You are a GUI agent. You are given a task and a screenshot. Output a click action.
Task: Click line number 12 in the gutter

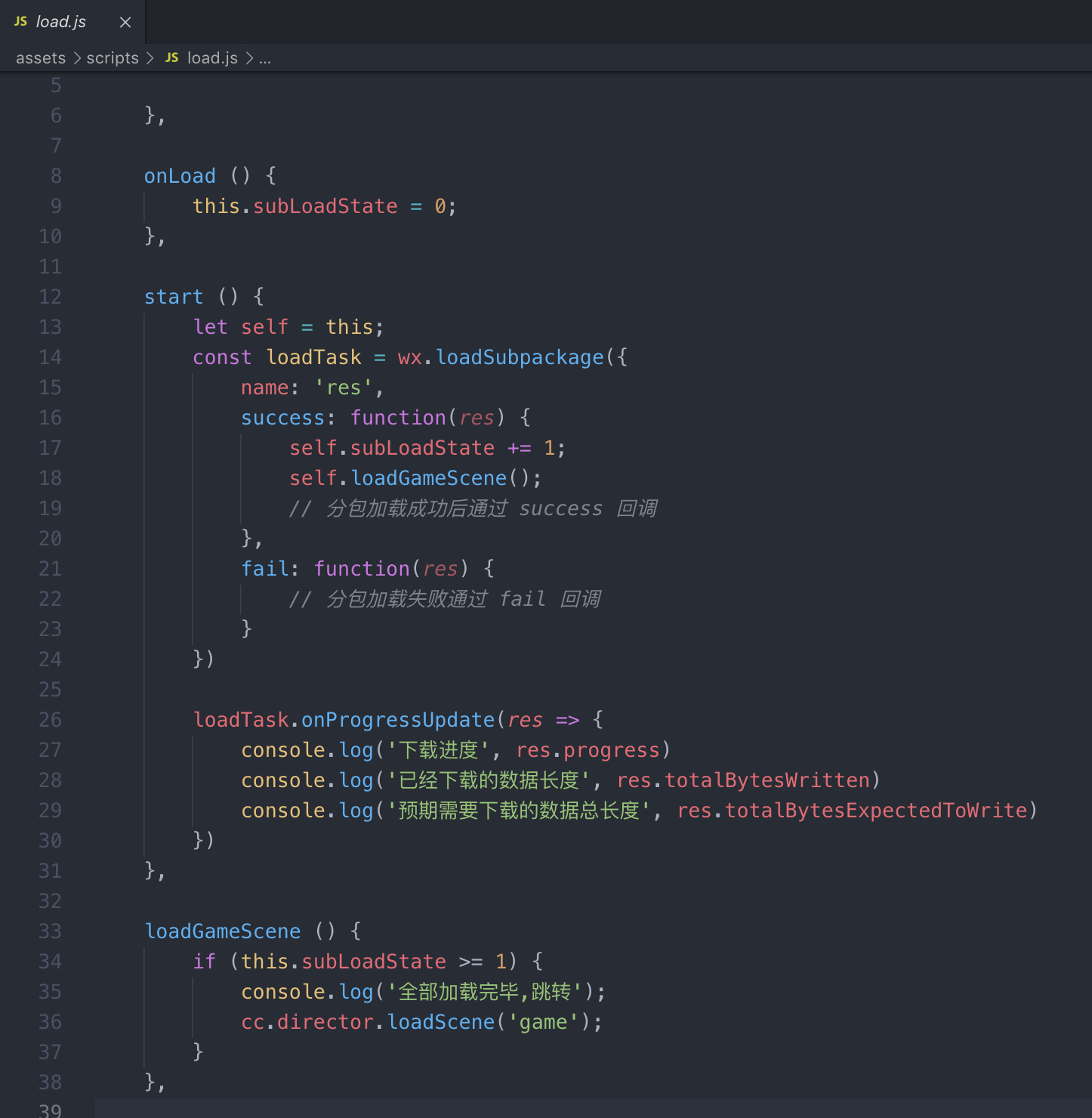point(51,297)
